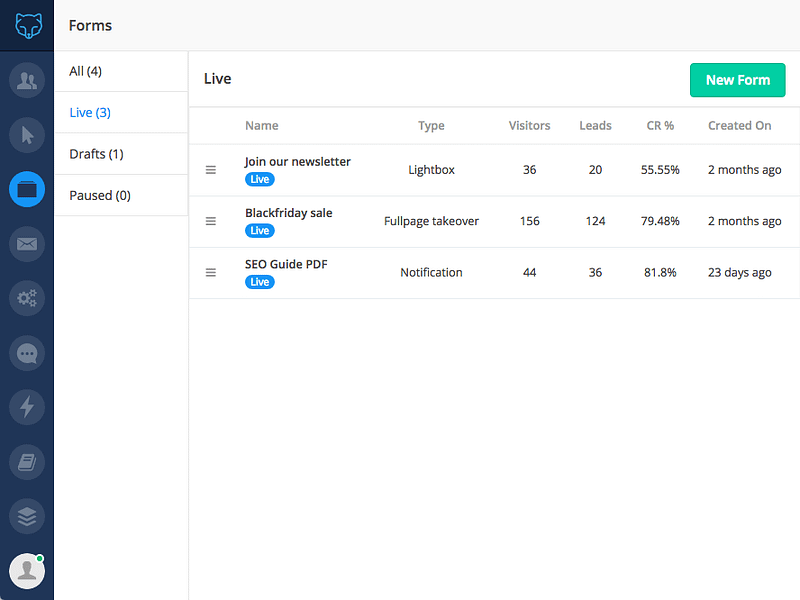Open the menu handle for Blackfriday sale
Screen dimensions: 800x600
click(x=211, y=221)
